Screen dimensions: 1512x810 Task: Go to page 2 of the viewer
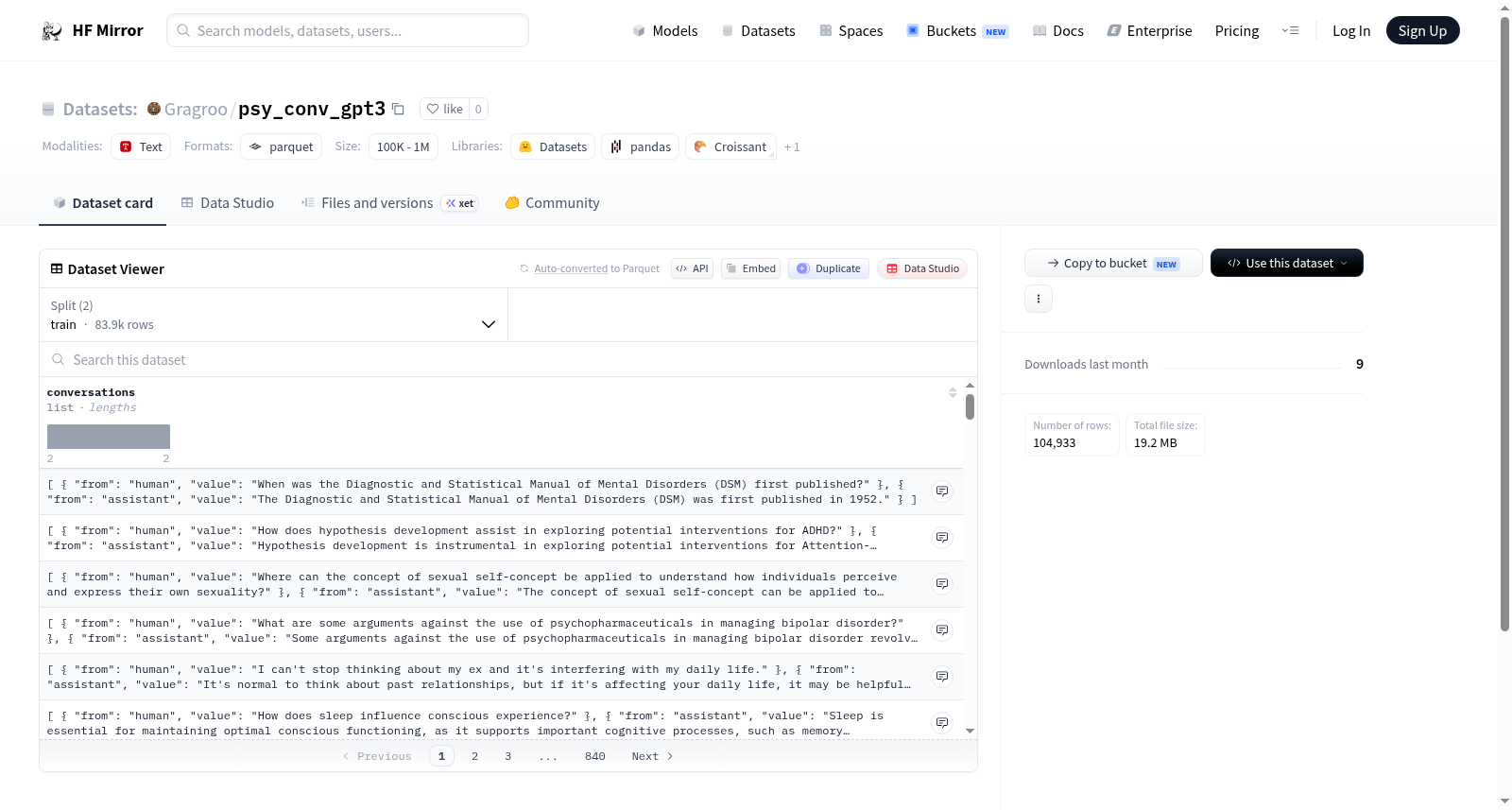coord(474,756)
